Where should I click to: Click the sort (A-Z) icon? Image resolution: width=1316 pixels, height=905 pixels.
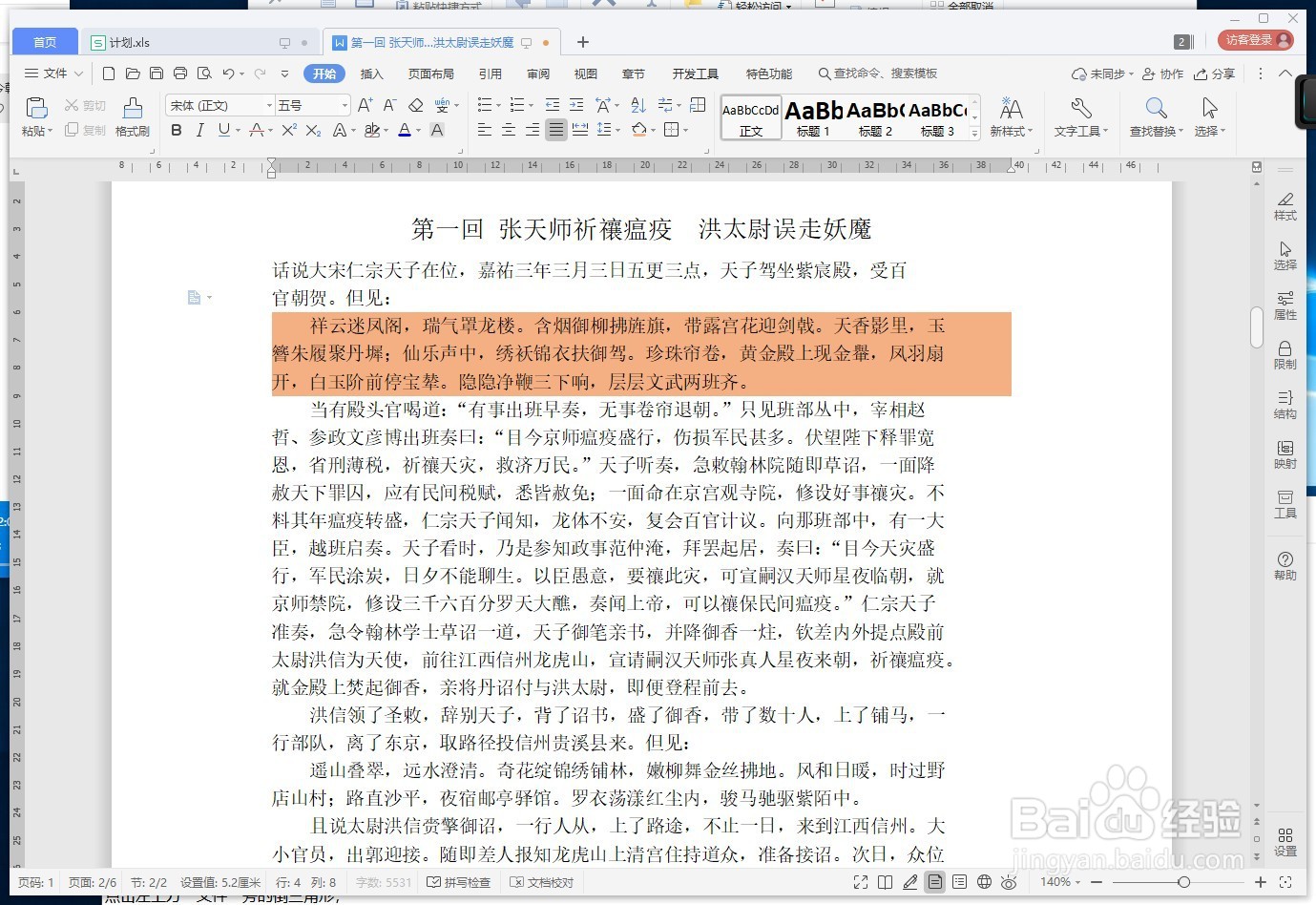pos(638,105)
